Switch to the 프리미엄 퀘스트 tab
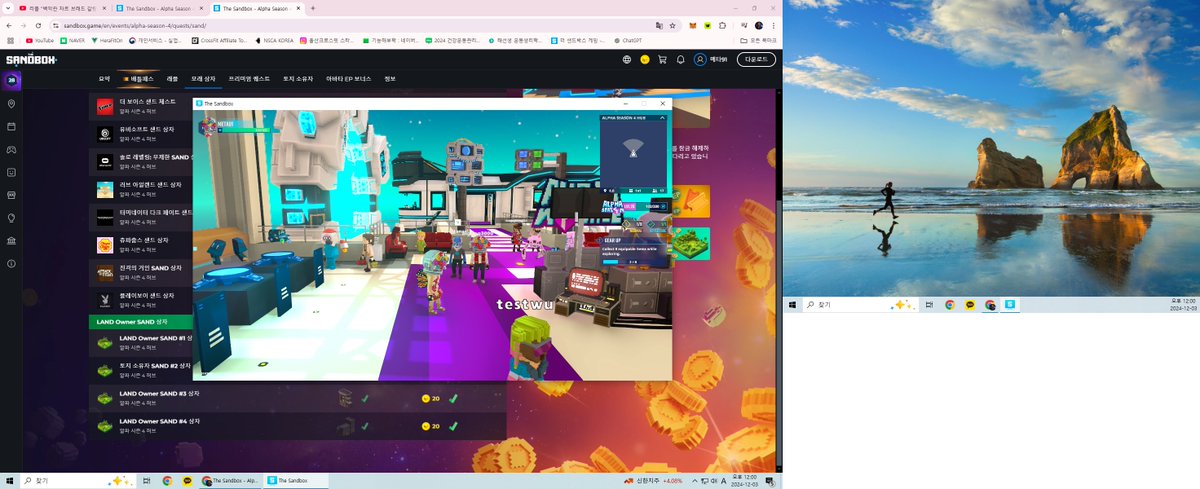 250,78
